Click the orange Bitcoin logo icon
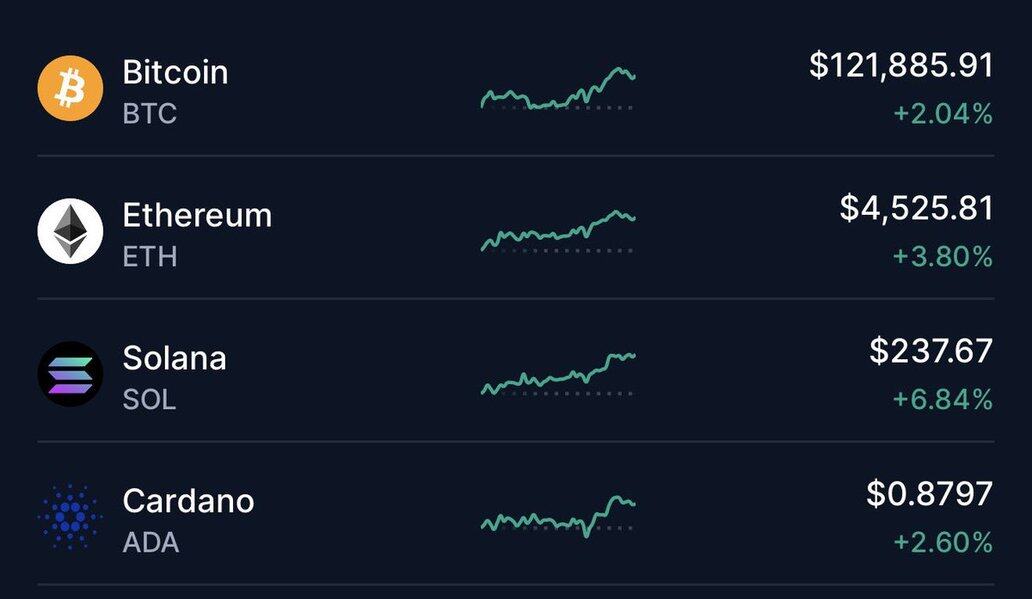This screenshot has width=1032, height=599. point(70,88)
